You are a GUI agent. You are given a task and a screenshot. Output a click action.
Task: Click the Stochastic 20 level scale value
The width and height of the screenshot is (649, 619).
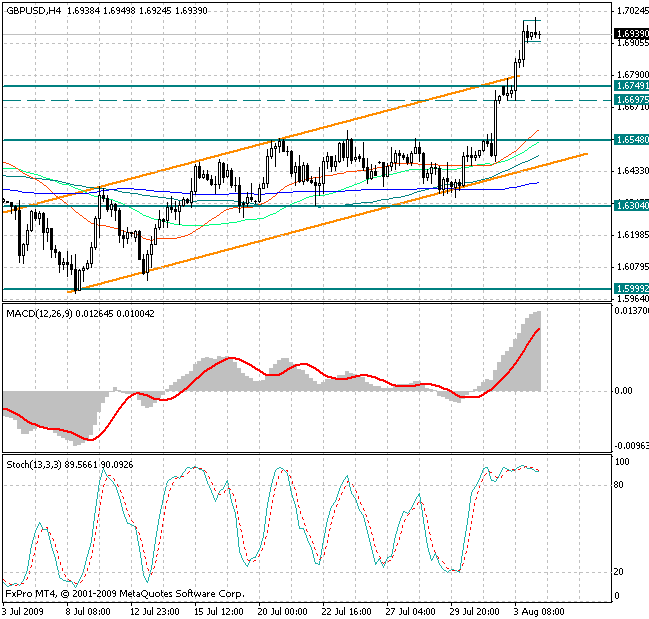620,572
